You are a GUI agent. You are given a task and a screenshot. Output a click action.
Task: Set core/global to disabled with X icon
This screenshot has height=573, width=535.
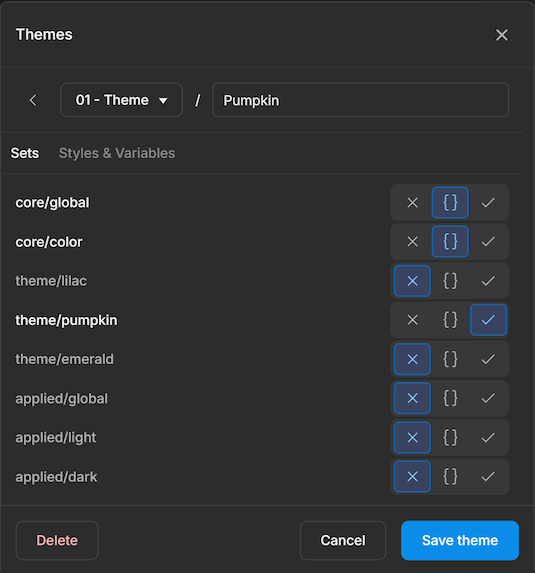point(412,202)
